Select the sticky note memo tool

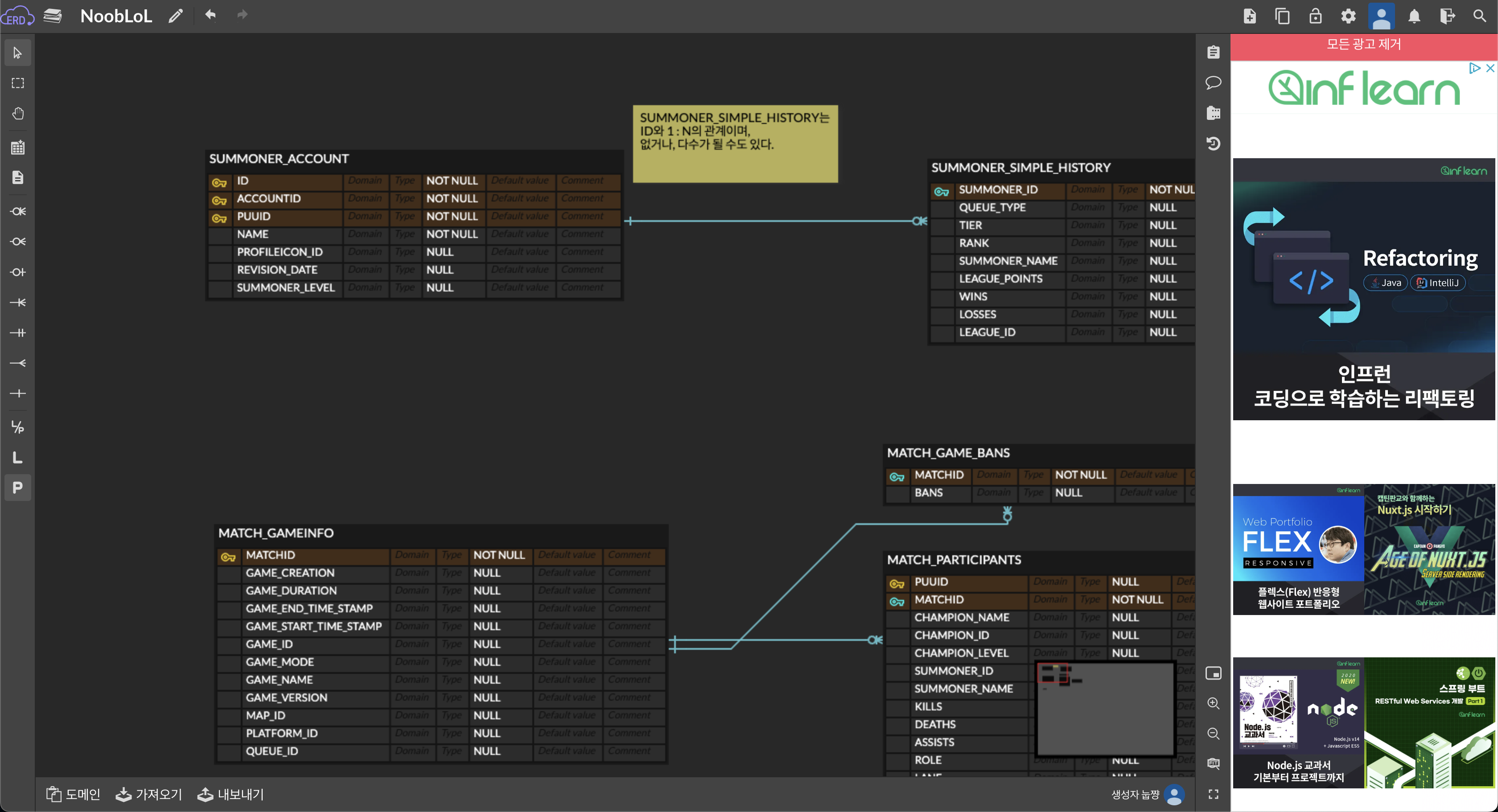(17, 177)
